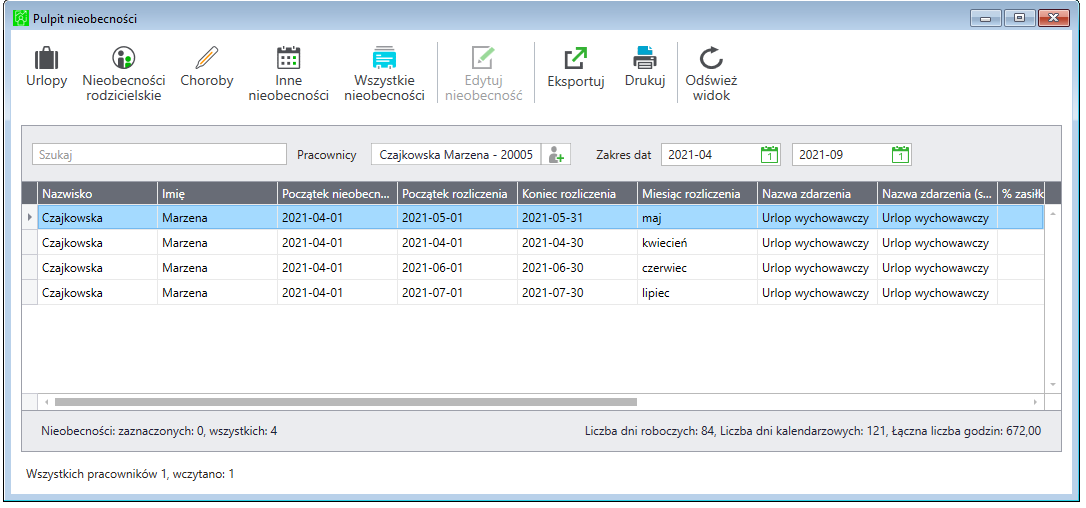1086x508 pixels.
Task: Open calendar for end date 2021-09
Action: coord(900,155)
